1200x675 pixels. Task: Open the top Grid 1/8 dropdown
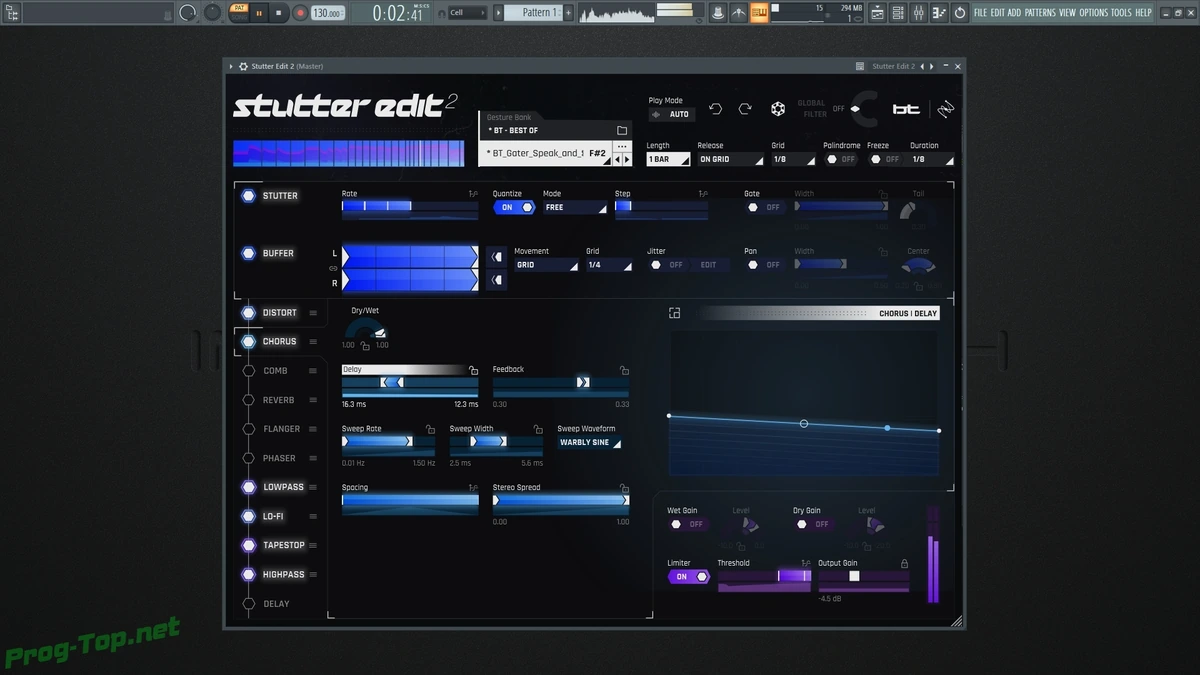793,159
